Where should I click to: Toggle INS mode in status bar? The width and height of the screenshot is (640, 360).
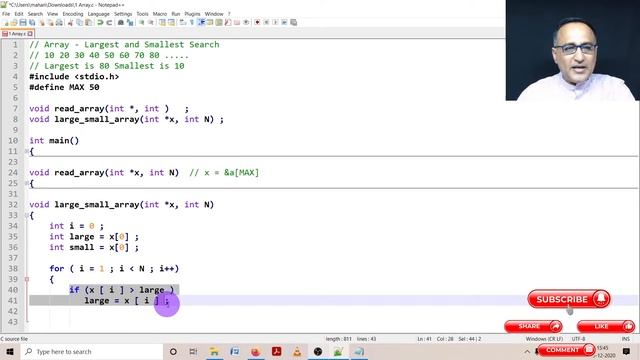coord(626,339)
